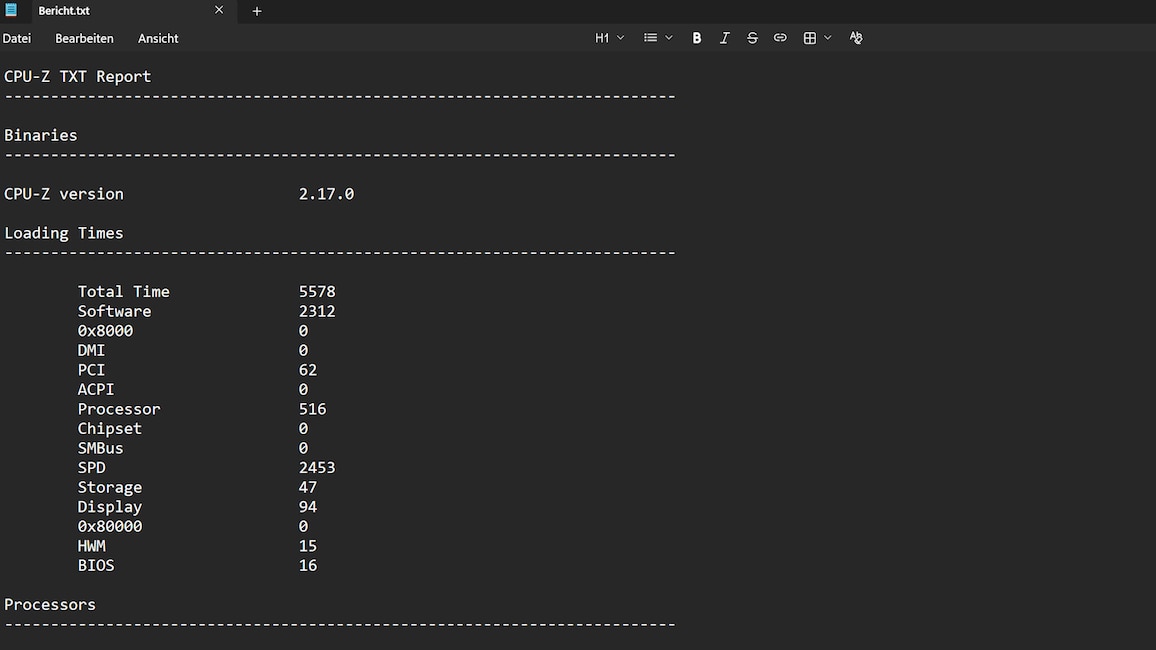Click the 'SMBus' row label
This screenshot has height=650, width=1156.
pos(100,448)
